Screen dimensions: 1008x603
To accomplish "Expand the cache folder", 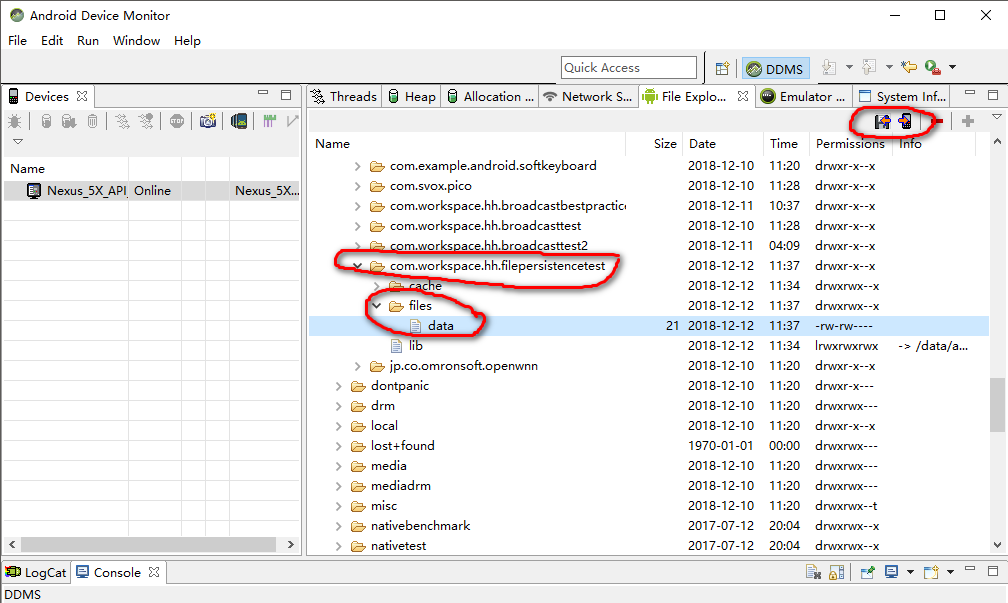I will pos(377,285).
